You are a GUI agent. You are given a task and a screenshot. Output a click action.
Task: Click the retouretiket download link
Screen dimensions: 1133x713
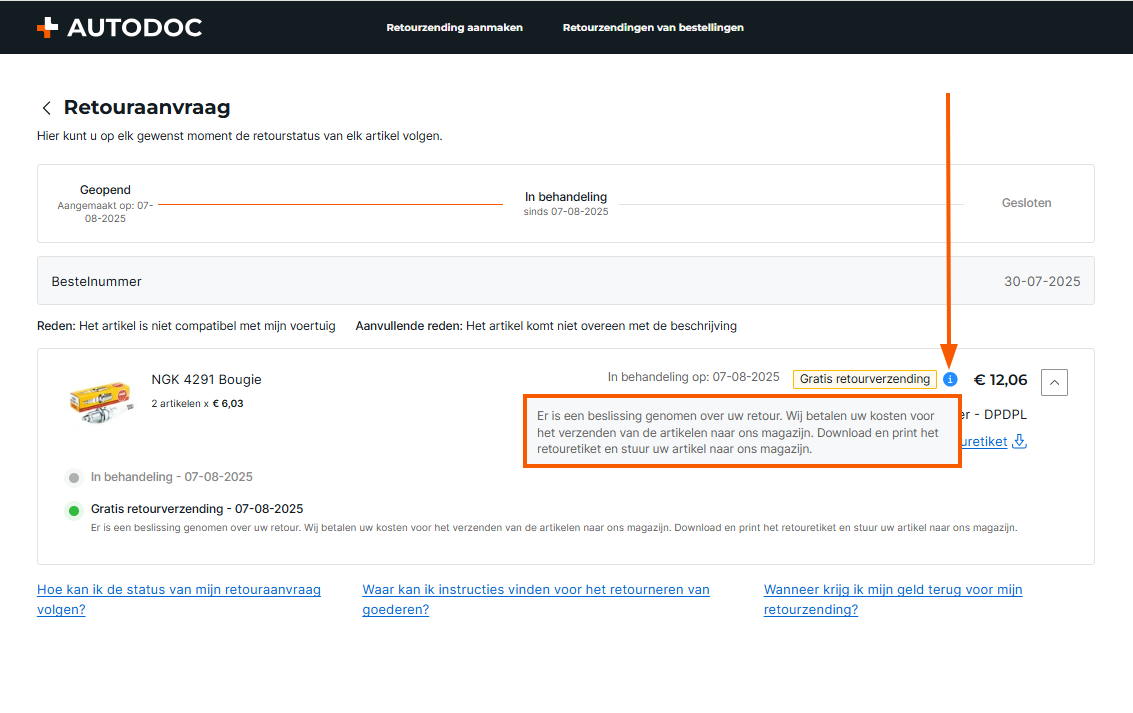coord(985,441)
